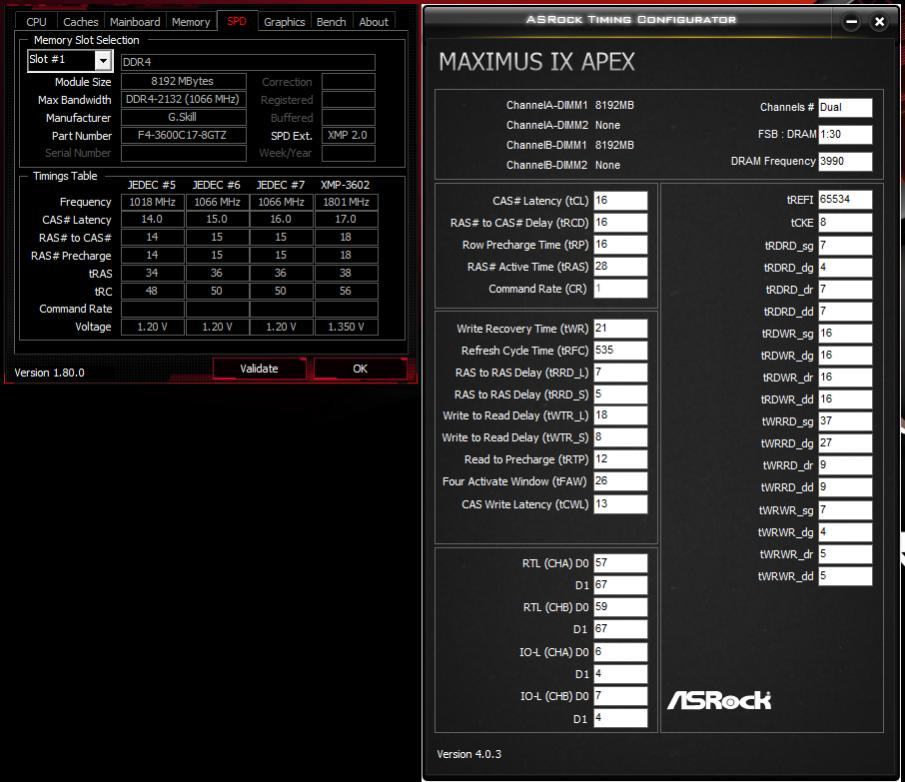Click the XMP-3602 voltage 1.350 V cell
905x782 pixels.
(x=346, y=327)
